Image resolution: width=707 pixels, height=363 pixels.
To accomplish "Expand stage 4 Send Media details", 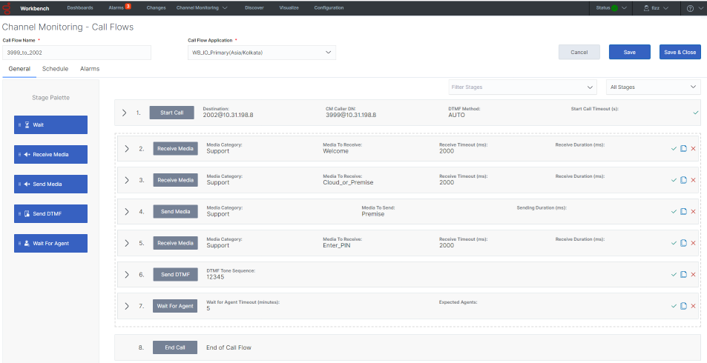I will tap(127, 211).
